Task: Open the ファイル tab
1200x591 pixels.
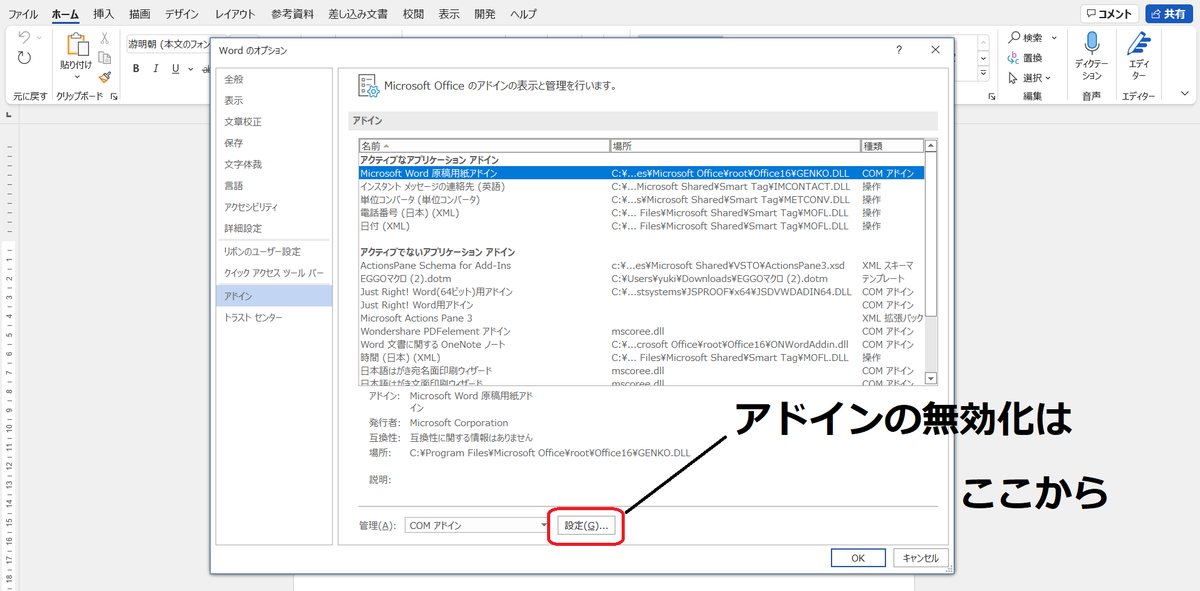Action: (x=23, y=14)
